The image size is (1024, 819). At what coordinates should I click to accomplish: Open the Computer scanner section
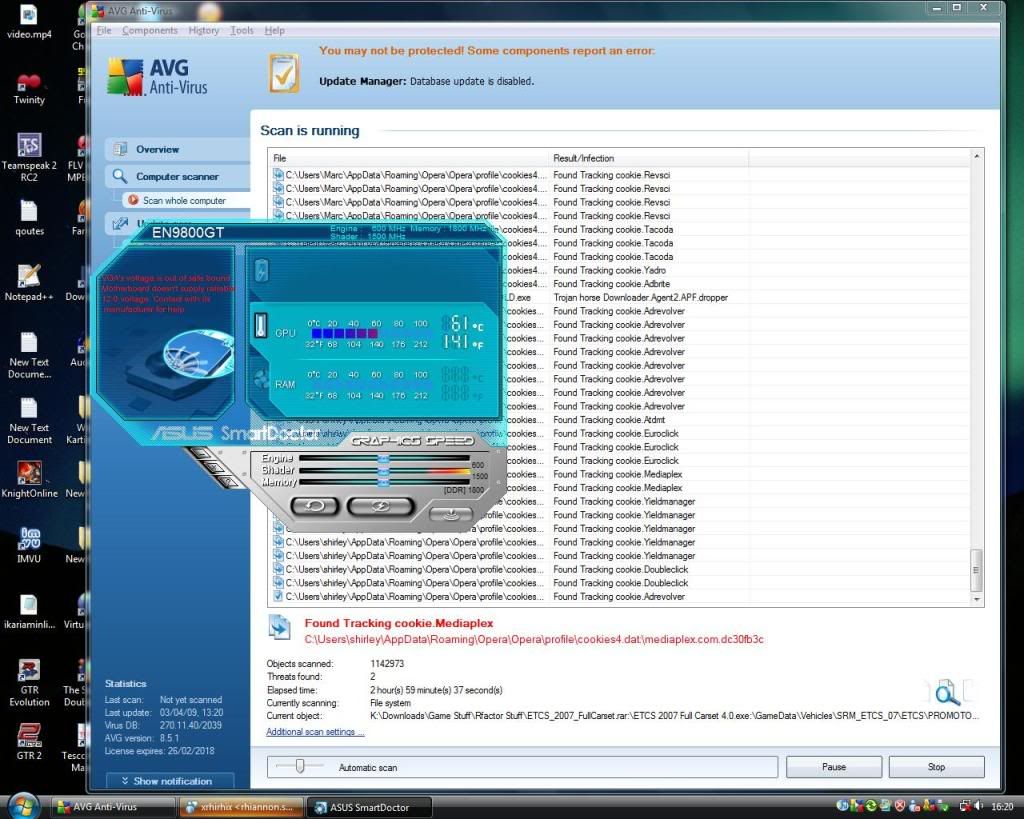click(x=177, y=176)
